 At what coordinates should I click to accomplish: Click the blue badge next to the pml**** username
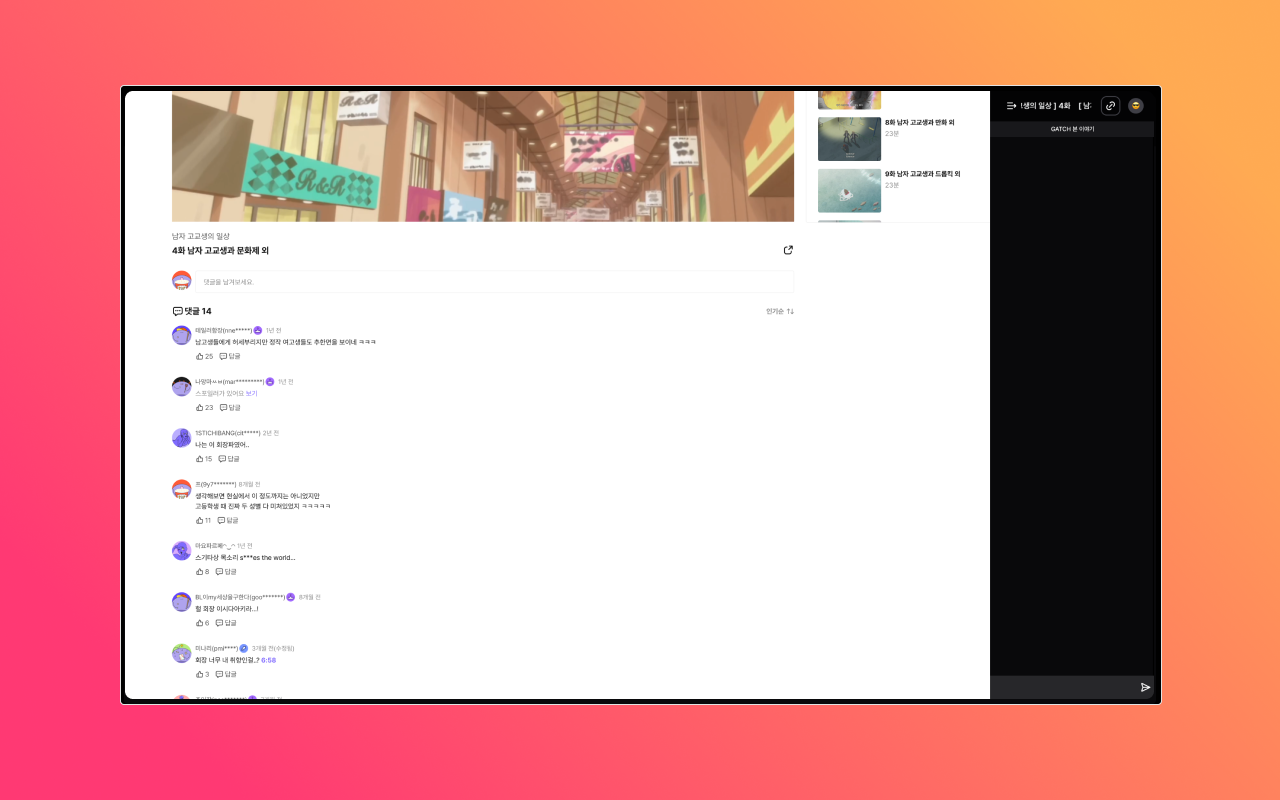[x=243, y=648]
